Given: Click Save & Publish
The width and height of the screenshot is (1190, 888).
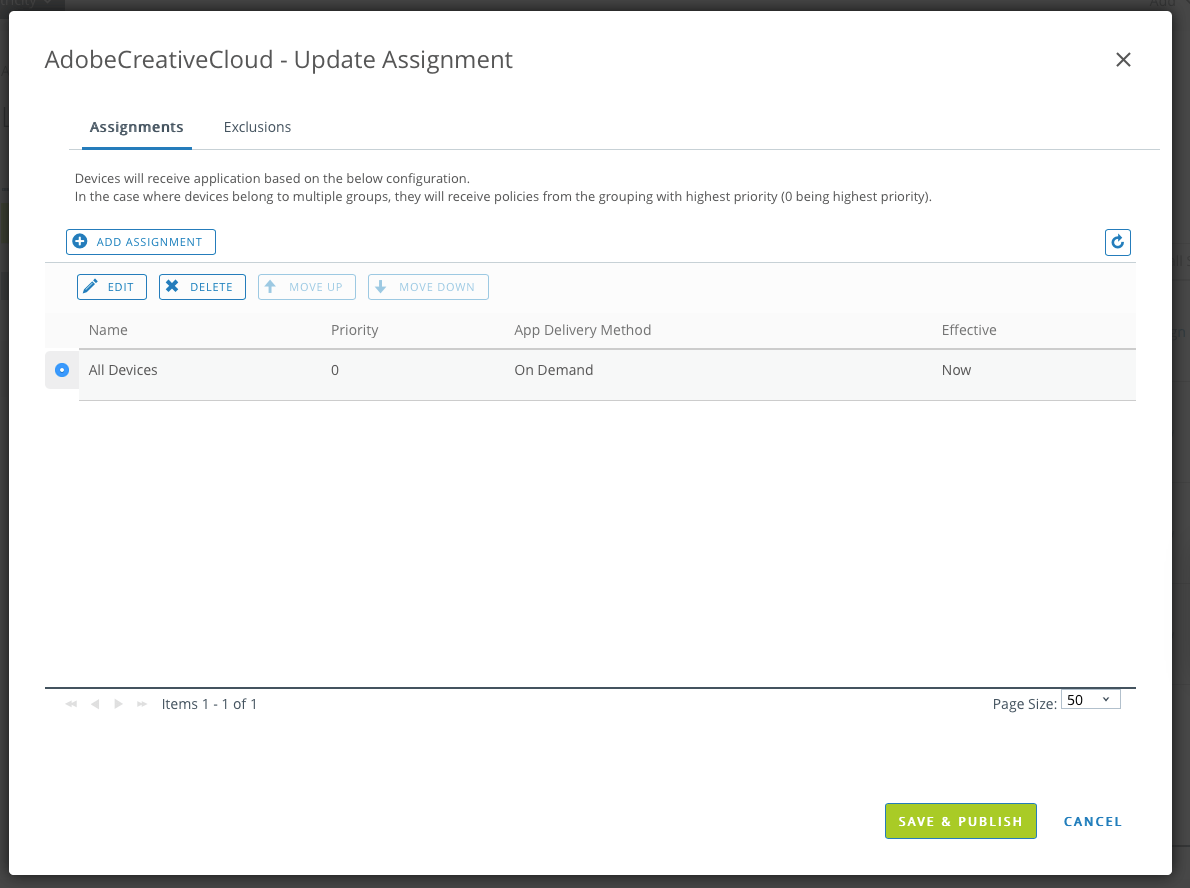Looking at the screenshot, I should coord(960,821).
